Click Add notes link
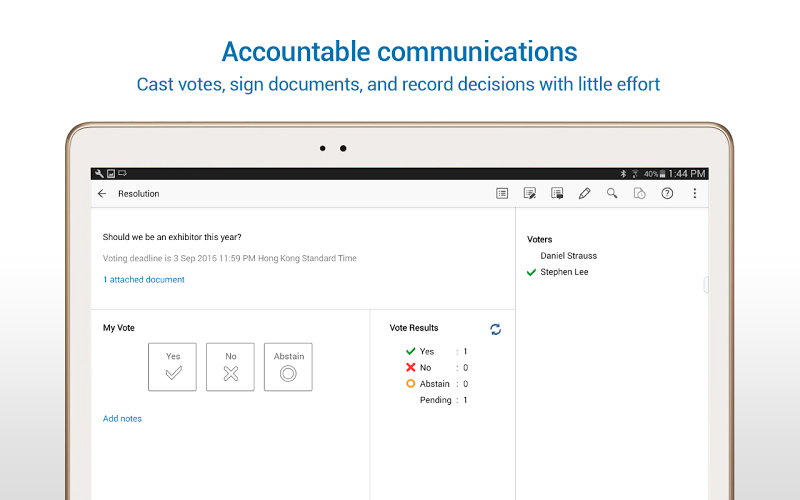The width and height of the screenshot is (800, 500). [122, 419]
